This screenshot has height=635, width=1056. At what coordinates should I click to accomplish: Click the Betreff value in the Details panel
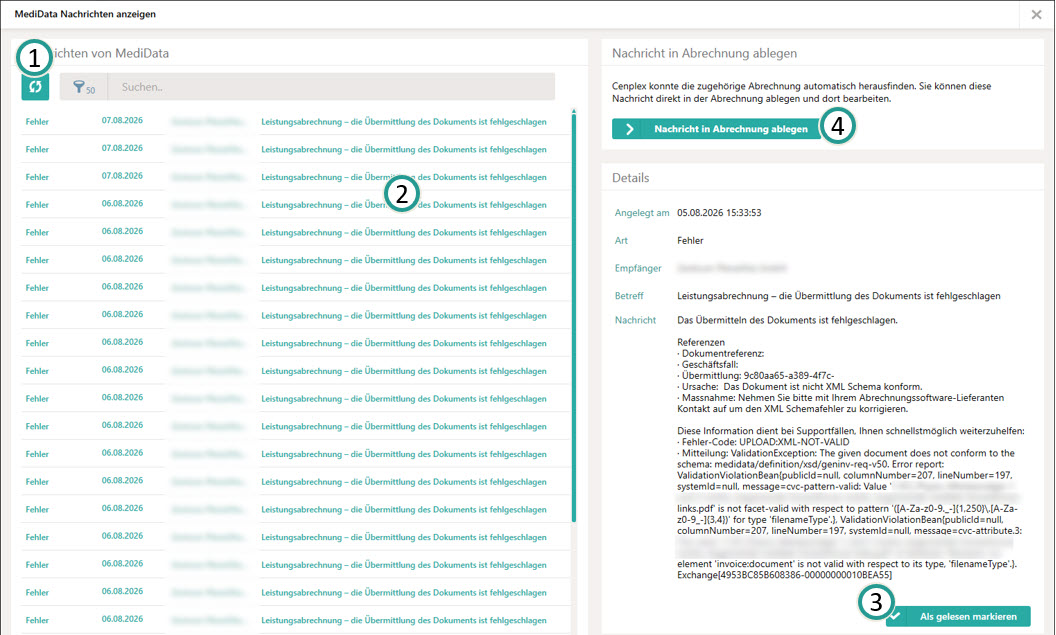(x=838, y=296)
